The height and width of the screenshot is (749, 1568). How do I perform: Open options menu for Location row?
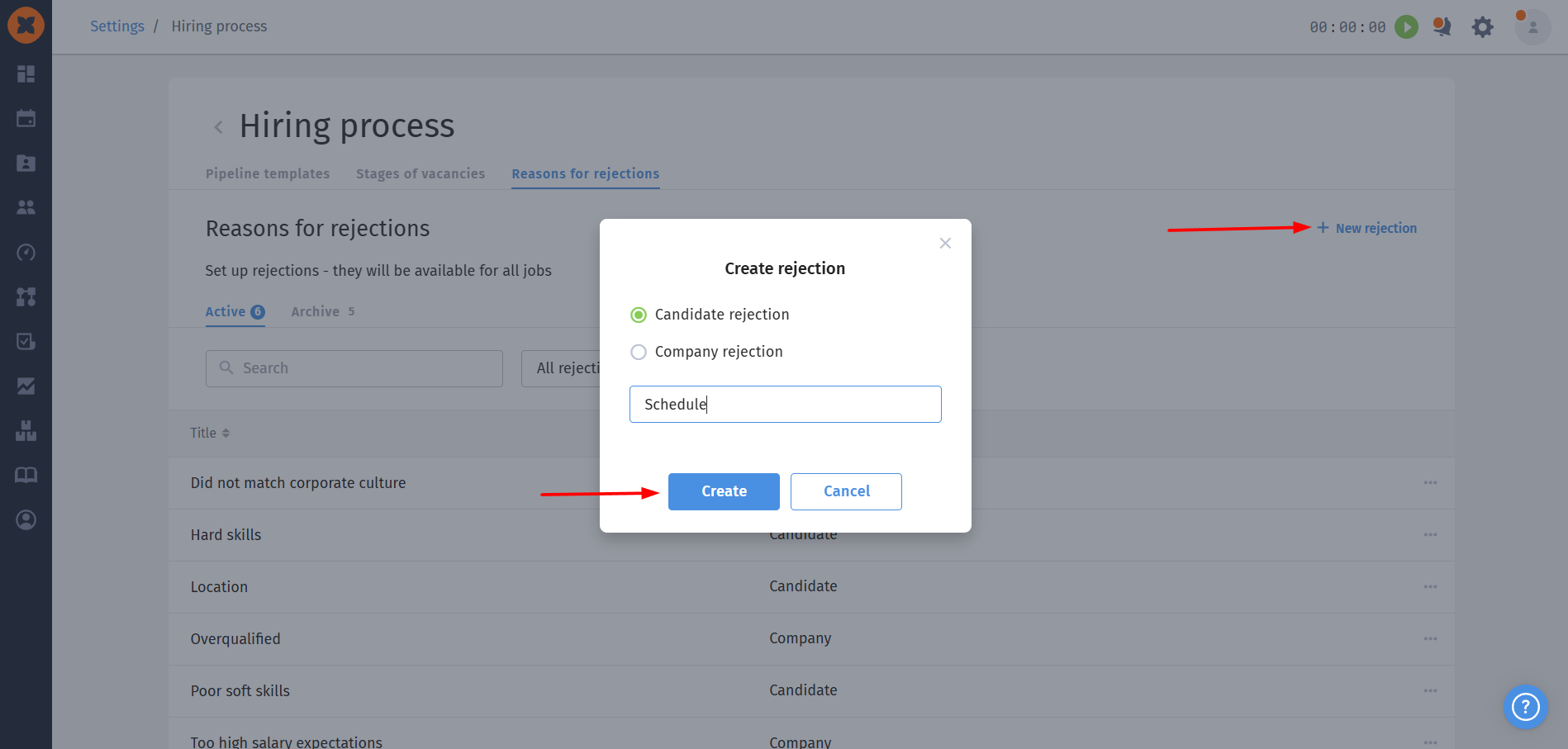click(1430, 586)
